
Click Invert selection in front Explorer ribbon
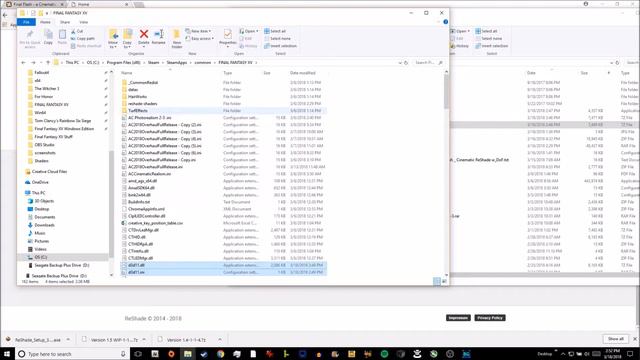coord(280,46)
